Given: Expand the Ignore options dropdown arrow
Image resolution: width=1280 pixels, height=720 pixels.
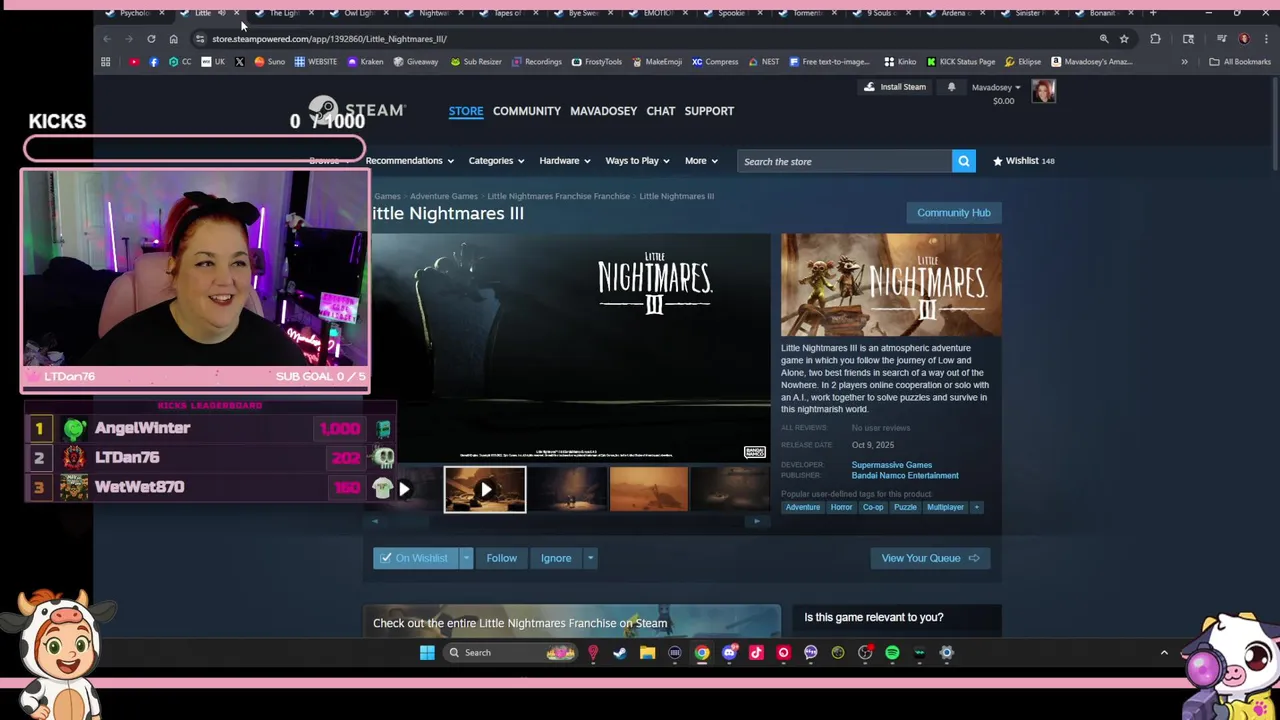Looking at the screenshot, I should (590, 558).
